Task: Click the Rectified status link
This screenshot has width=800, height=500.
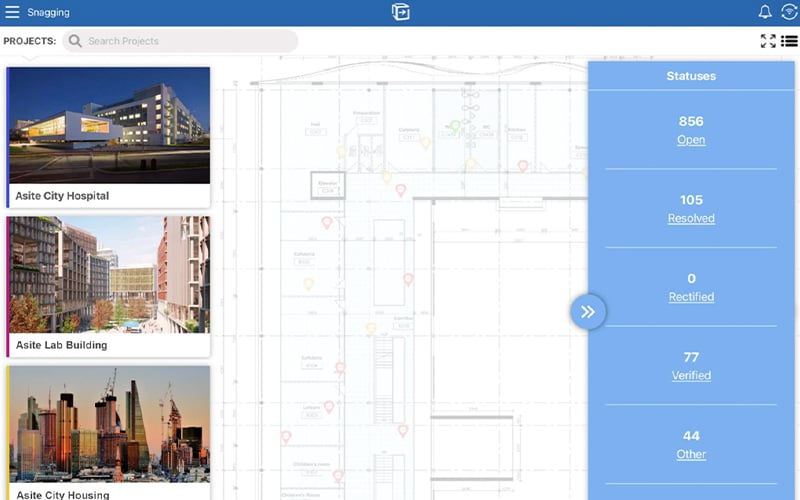Action: coord(691,297)
